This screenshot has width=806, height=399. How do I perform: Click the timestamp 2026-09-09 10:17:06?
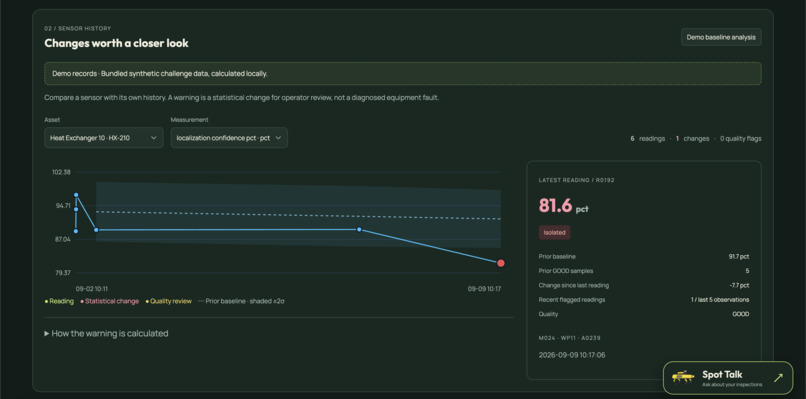click(572, 355)
